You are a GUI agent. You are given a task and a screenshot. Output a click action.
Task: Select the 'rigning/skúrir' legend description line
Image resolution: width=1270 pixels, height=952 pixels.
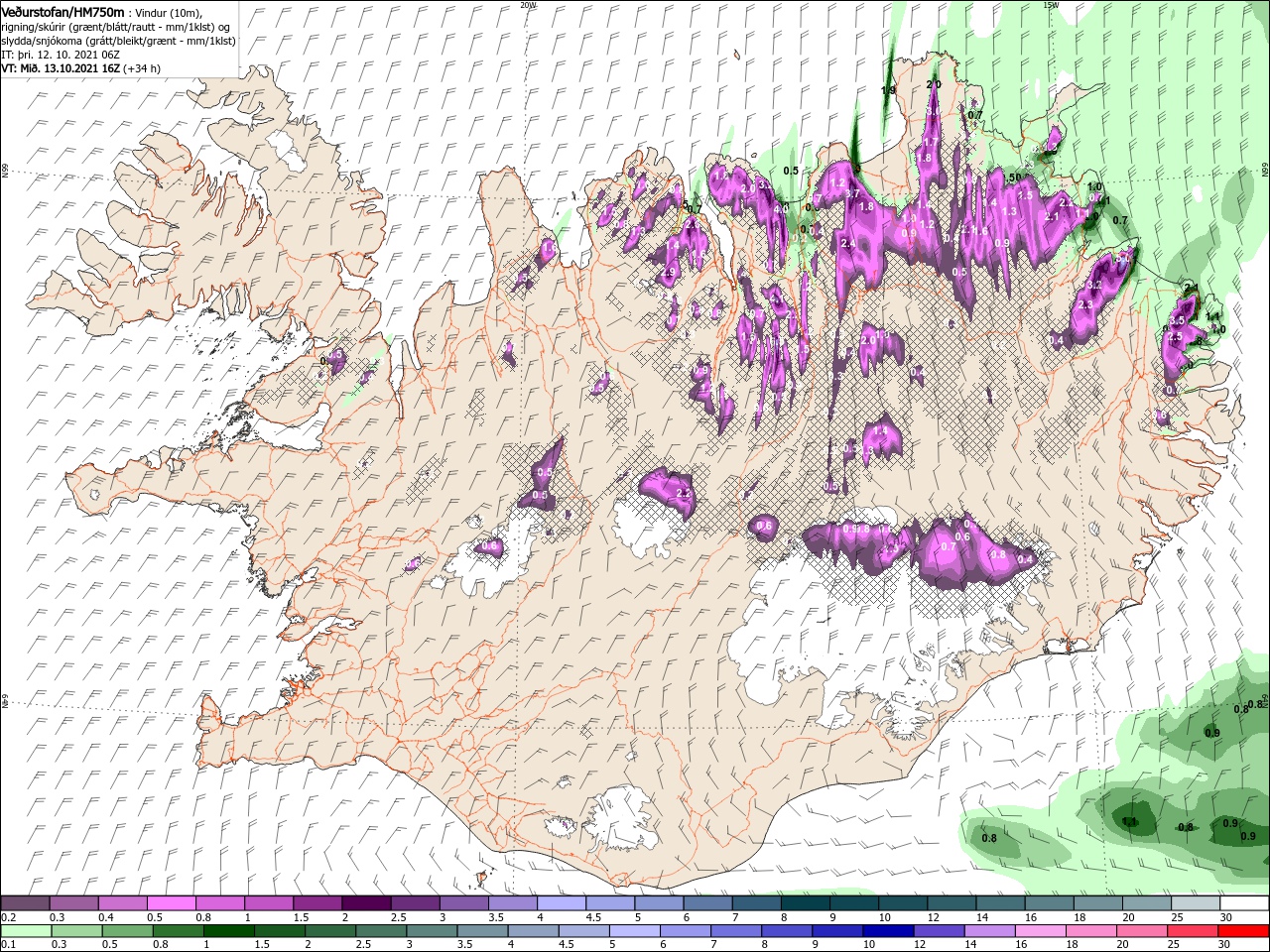(x=115, y=26)
